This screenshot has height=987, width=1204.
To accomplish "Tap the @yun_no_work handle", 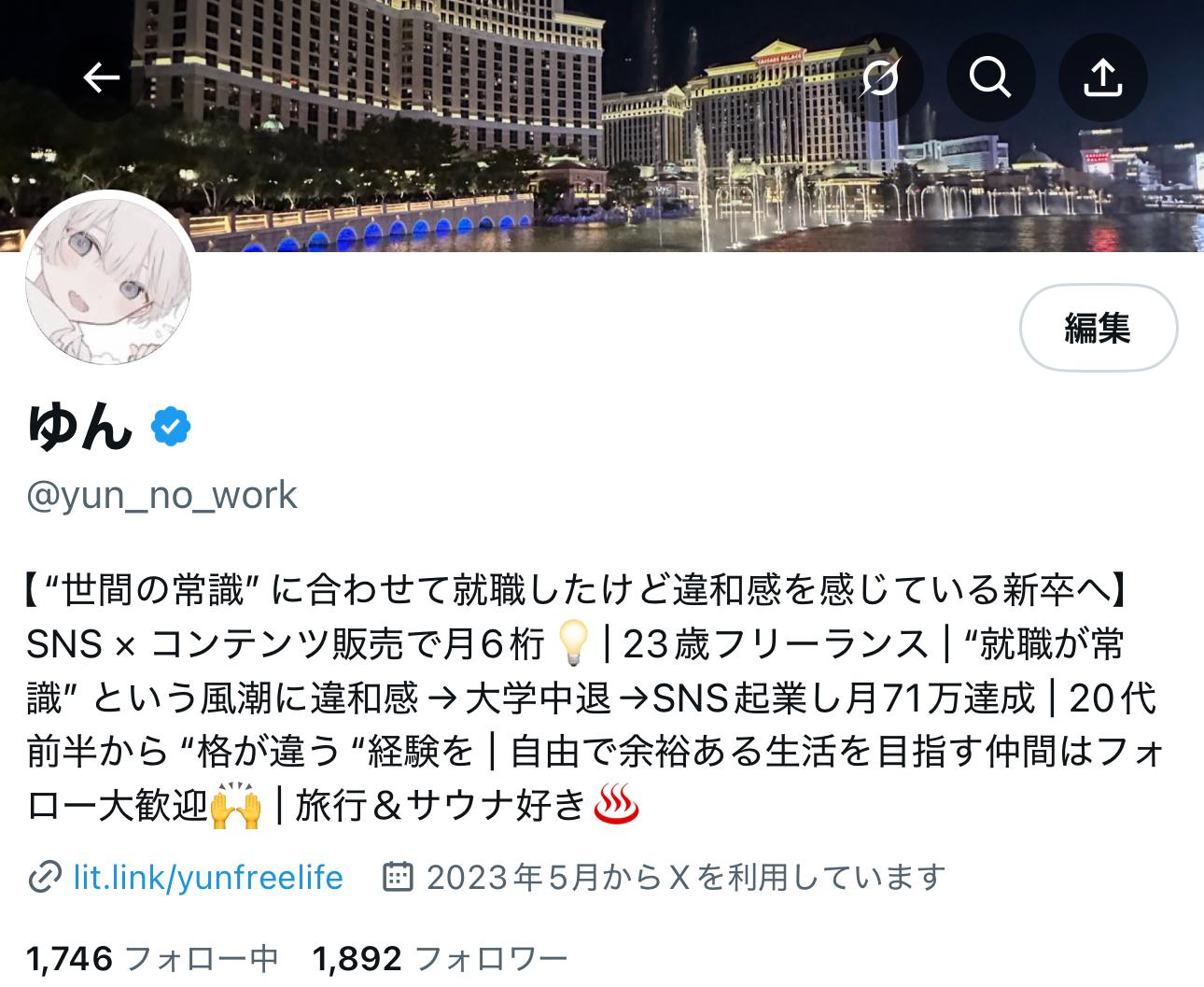I will click(x=161, y=495).
